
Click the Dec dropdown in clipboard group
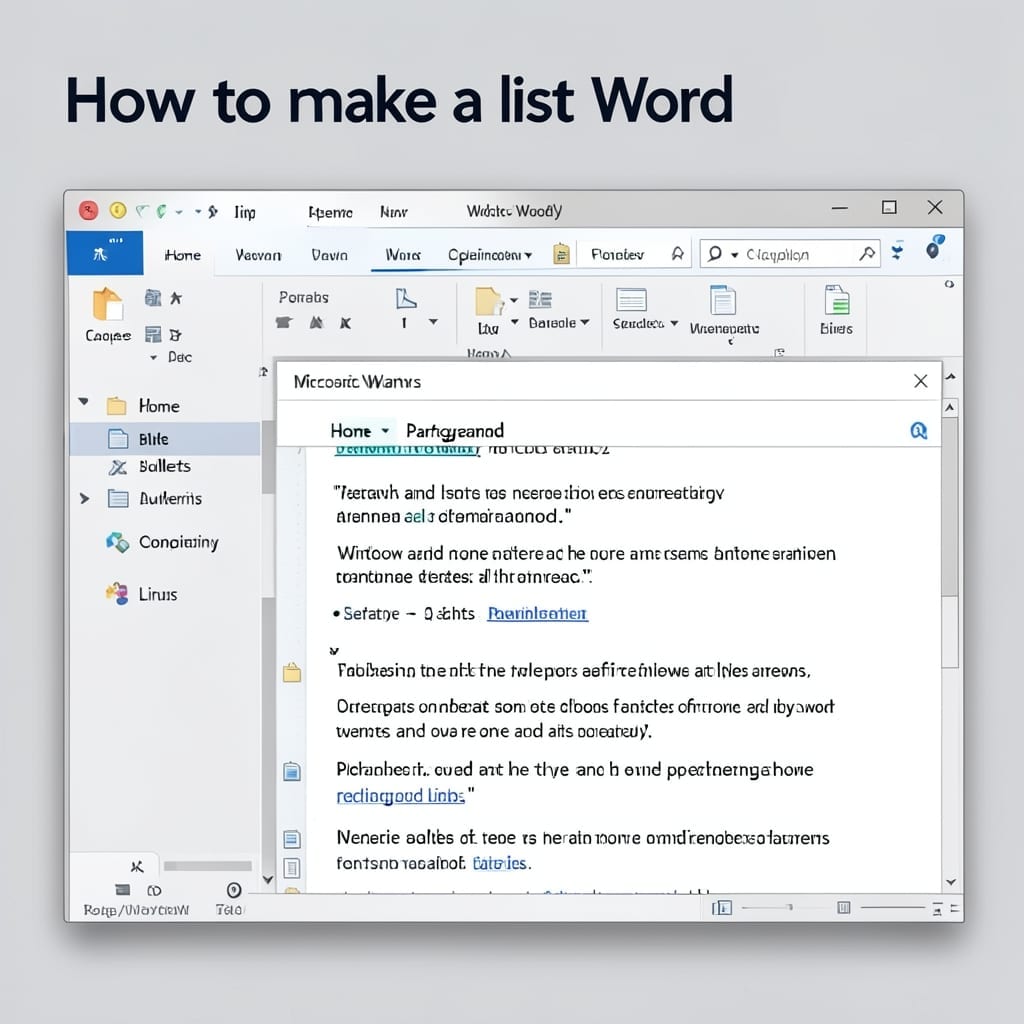tap(172, 357)
